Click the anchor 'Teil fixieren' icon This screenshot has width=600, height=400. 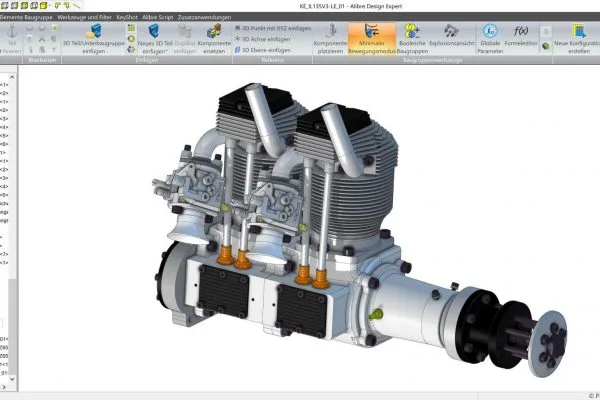pyautogui.click(x=12, y=31)
